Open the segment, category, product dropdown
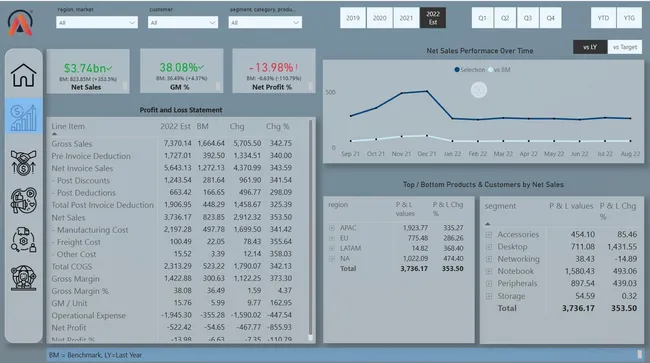The height and width of the screenshot is (363, 650). coord(265,22)
